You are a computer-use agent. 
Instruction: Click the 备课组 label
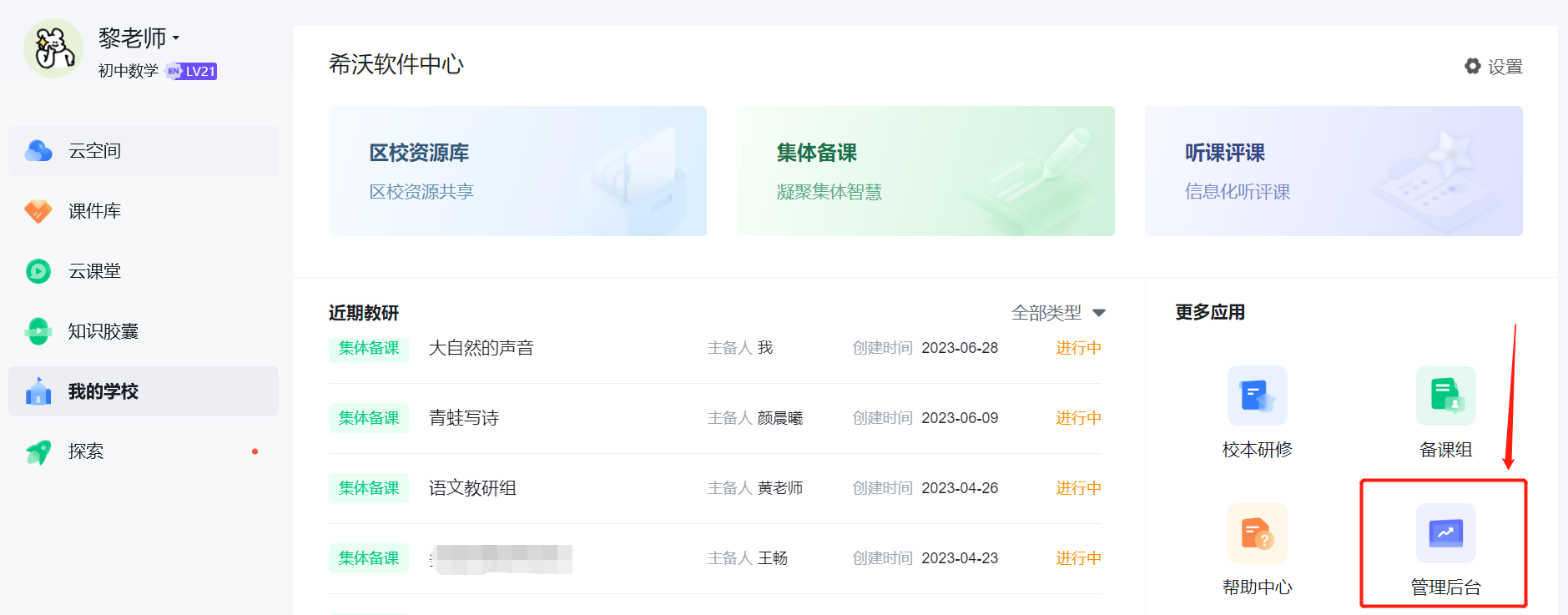click(1446, 450)
